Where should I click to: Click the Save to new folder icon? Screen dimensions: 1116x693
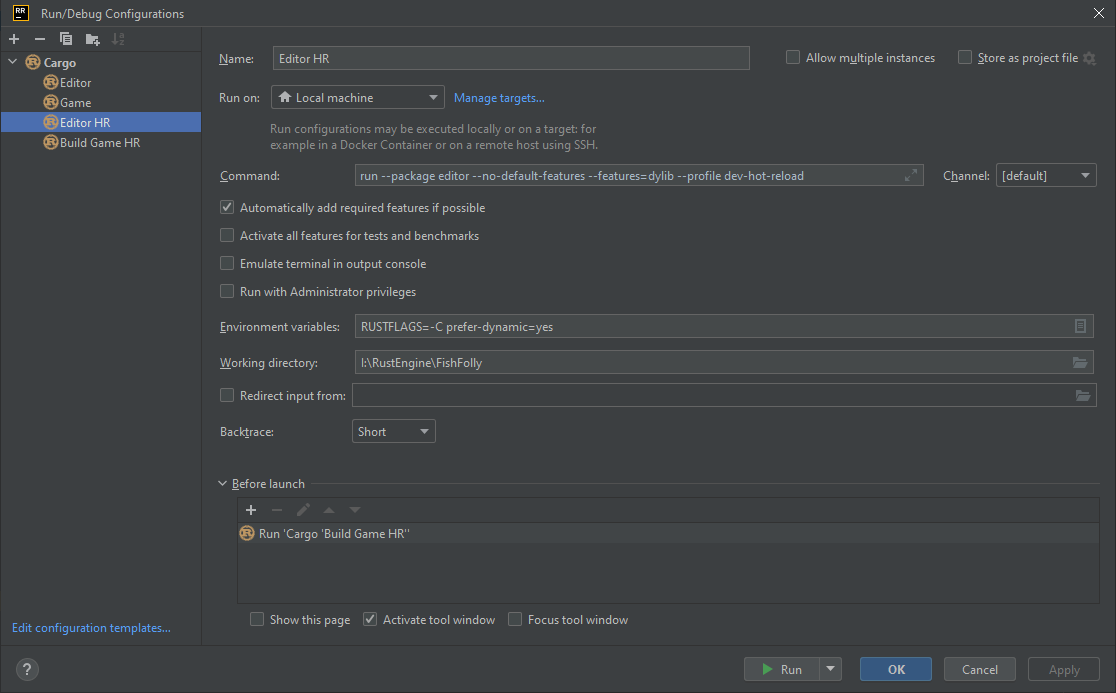pos(92,39)
